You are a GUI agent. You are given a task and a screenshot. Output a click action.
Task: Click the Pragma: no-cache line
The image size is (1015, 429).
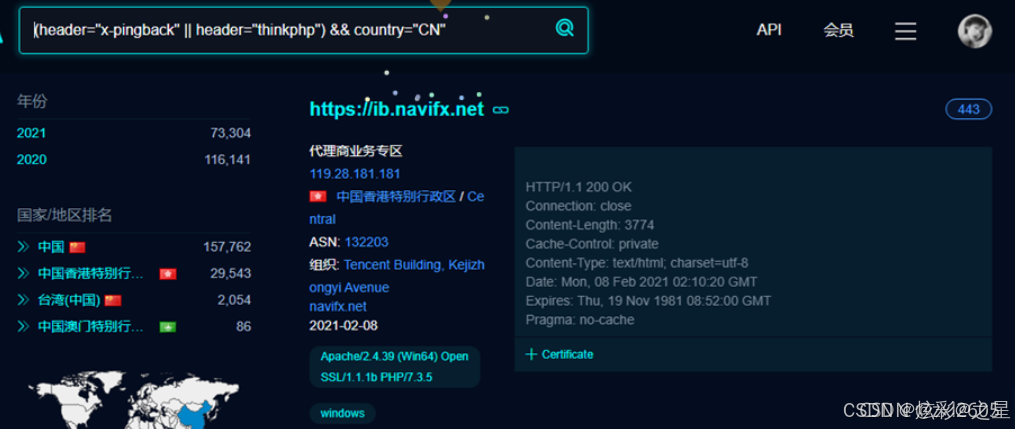[580, 320]
